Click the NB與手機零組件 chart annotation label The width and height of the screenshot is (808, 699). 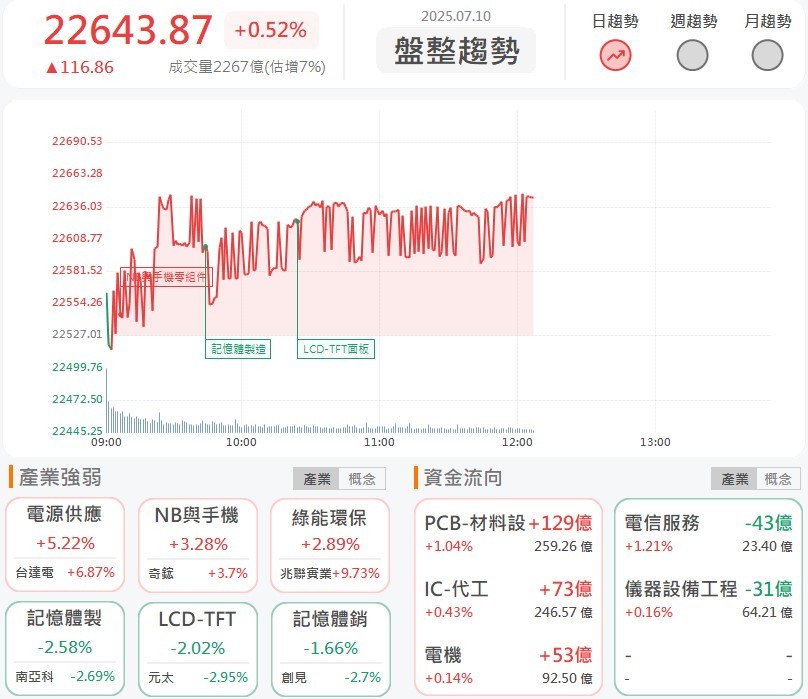[166, 277]
